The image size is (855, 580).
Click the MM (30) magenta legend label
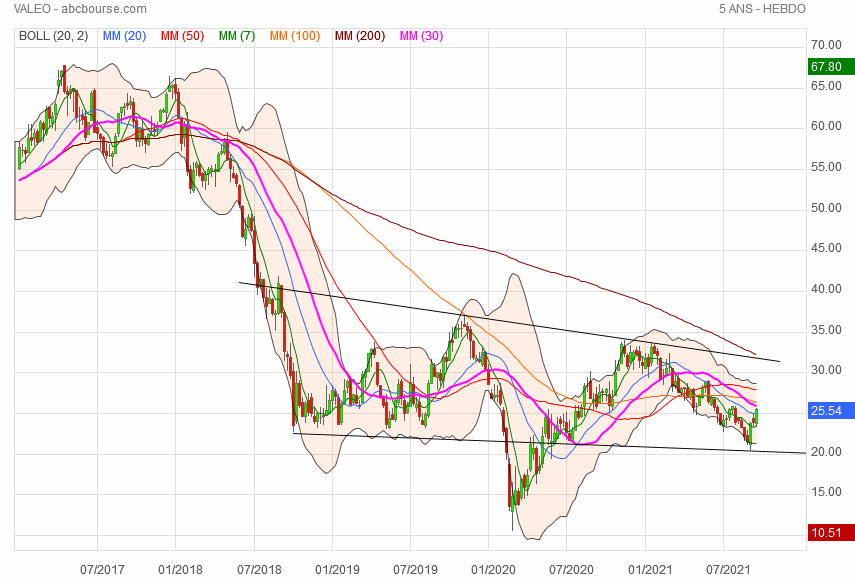pos(421,36)
